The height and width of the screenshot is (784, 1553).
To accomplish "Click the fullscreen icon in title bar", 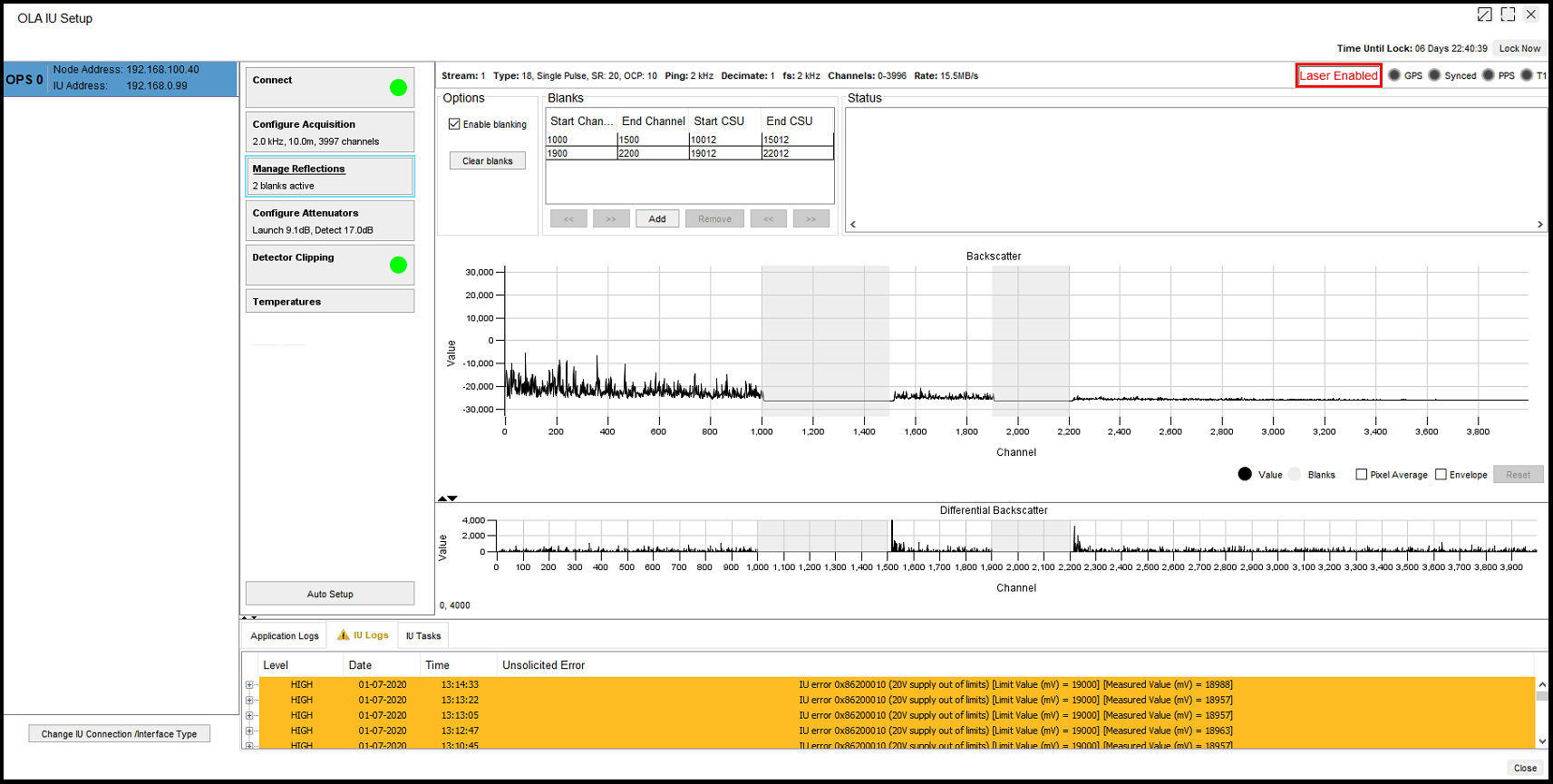I will click(1508, 15).
